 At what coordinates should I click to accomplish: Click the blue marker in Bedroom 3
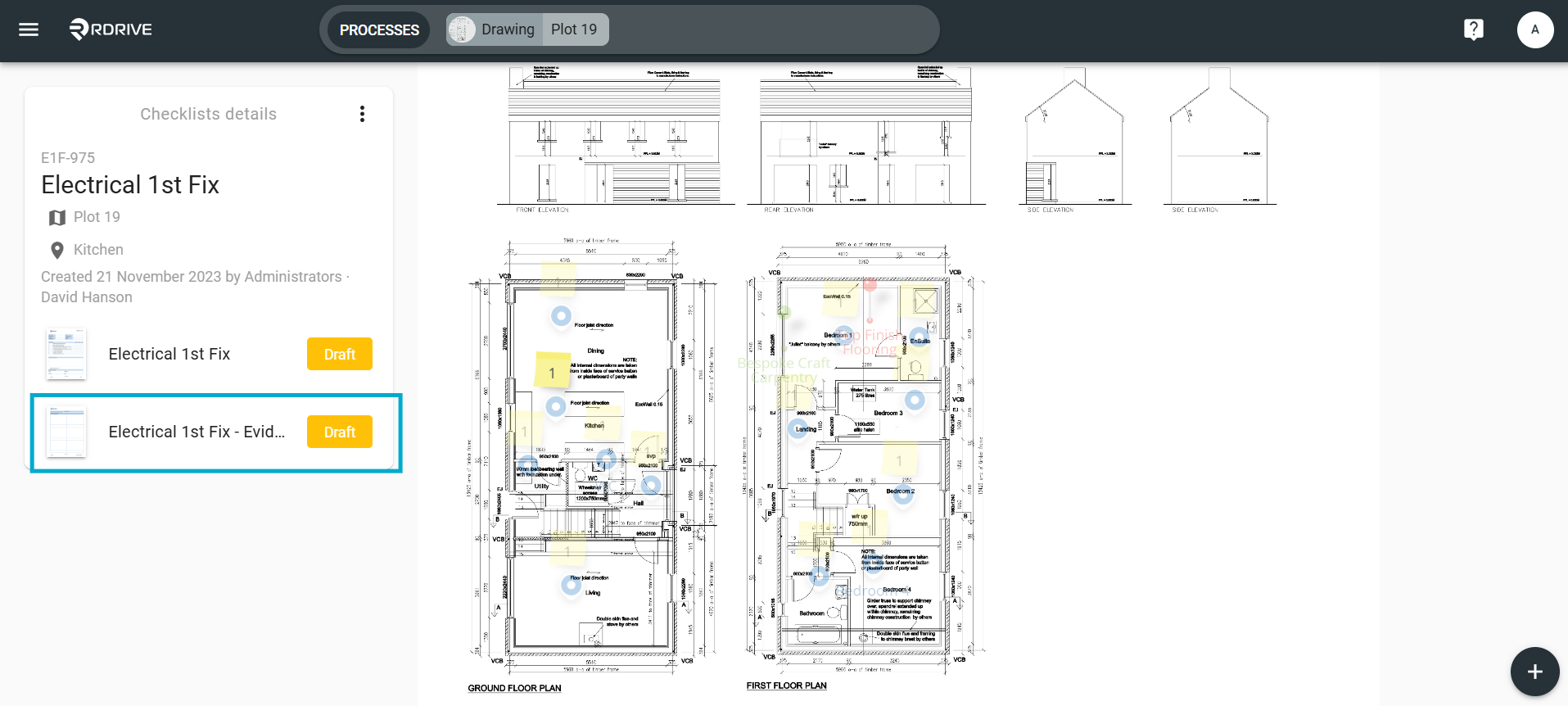click(x=915, y=400)
